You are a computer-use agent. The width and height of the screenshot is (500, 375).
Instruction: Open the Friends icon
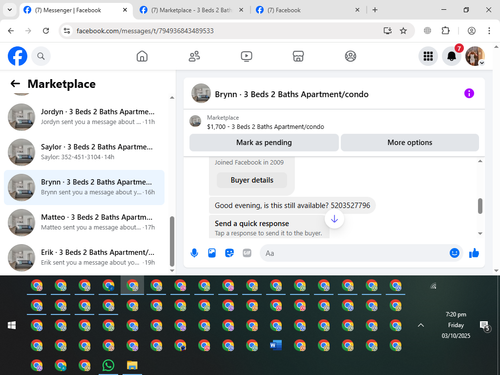[194, 56]
